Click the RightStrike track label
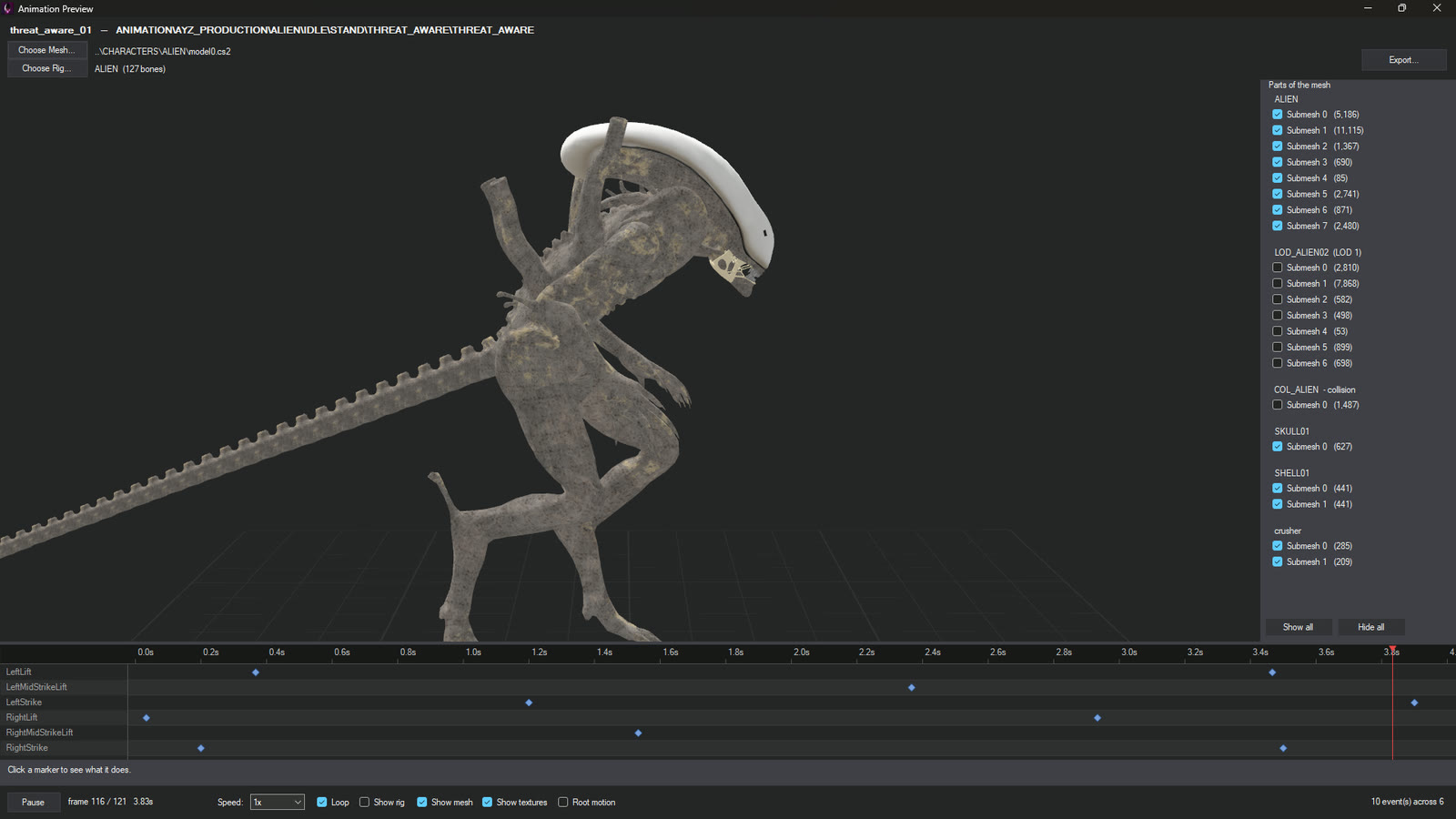 click(27, 748)
